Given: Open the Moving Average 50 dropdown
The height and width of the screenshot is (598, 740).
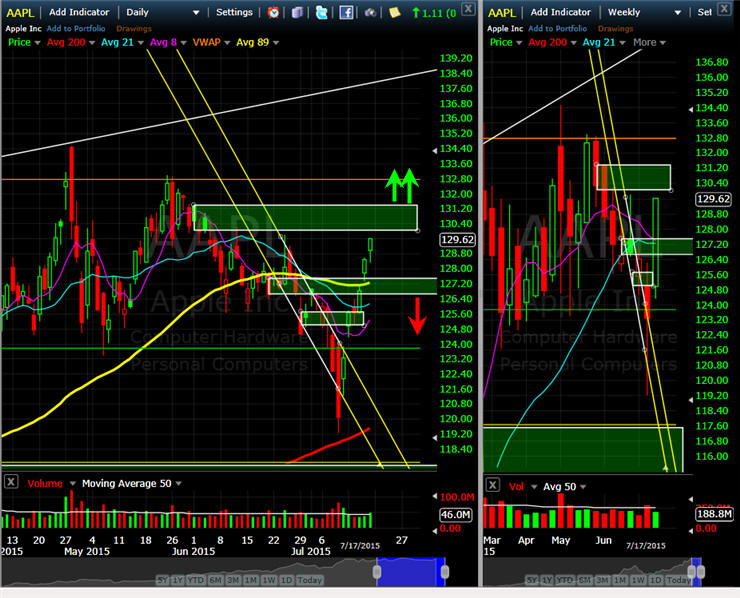Looking at the screenshot, I should click(x=178, y=484).
